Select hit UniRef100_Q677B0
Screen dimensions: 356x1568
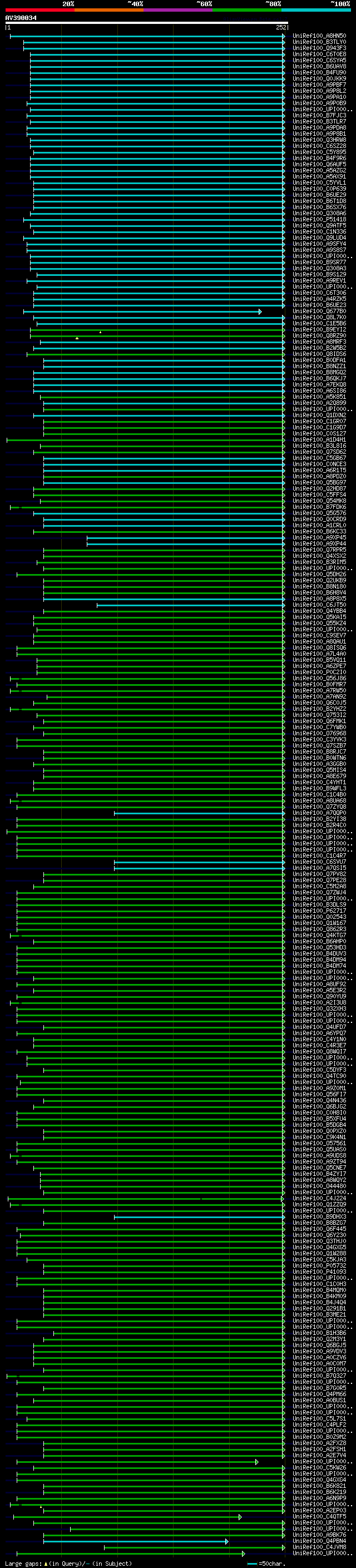(319, 311)
